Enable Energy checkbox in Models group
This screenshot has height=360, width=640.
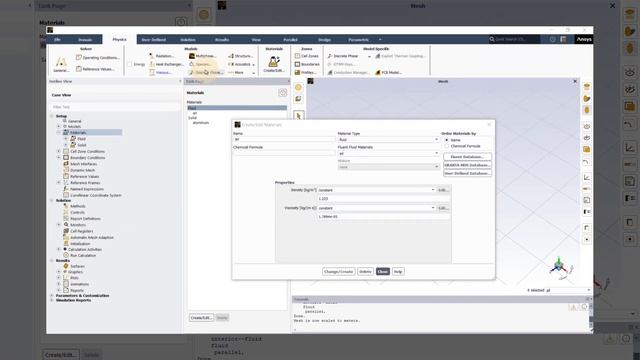129,64
